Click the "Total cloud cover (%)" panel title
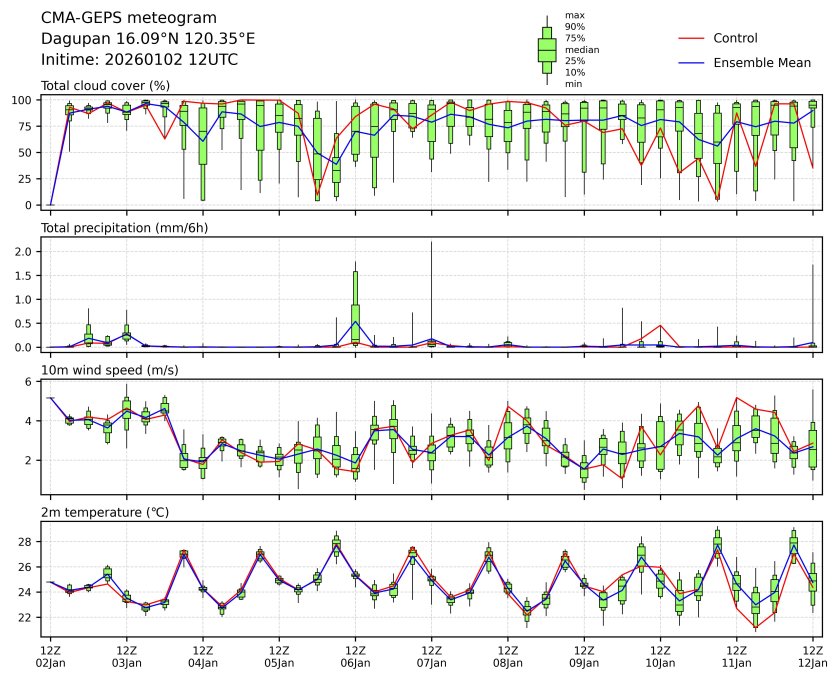The height and width of the screenshot is (680, 839). (x=105, y=86)
